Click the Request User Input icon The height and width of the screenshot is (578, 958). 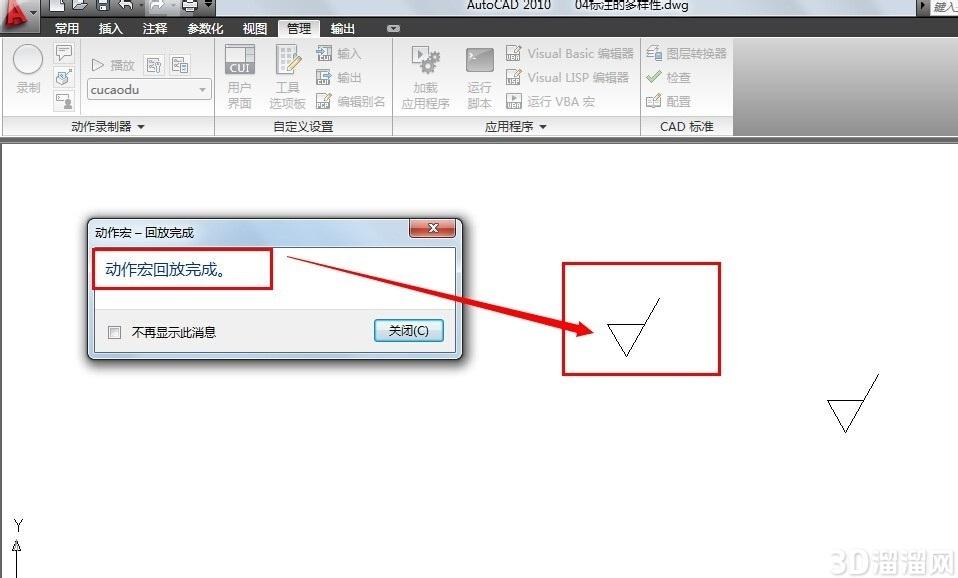[64, 101]
